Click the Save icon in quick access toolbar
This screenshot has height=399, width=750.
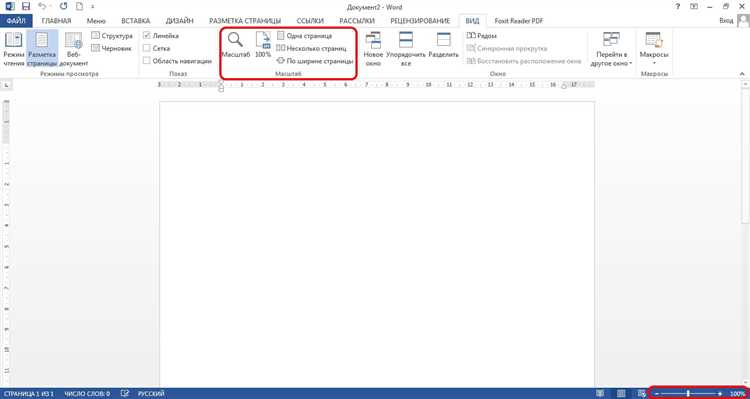click(x=26, y=7)
